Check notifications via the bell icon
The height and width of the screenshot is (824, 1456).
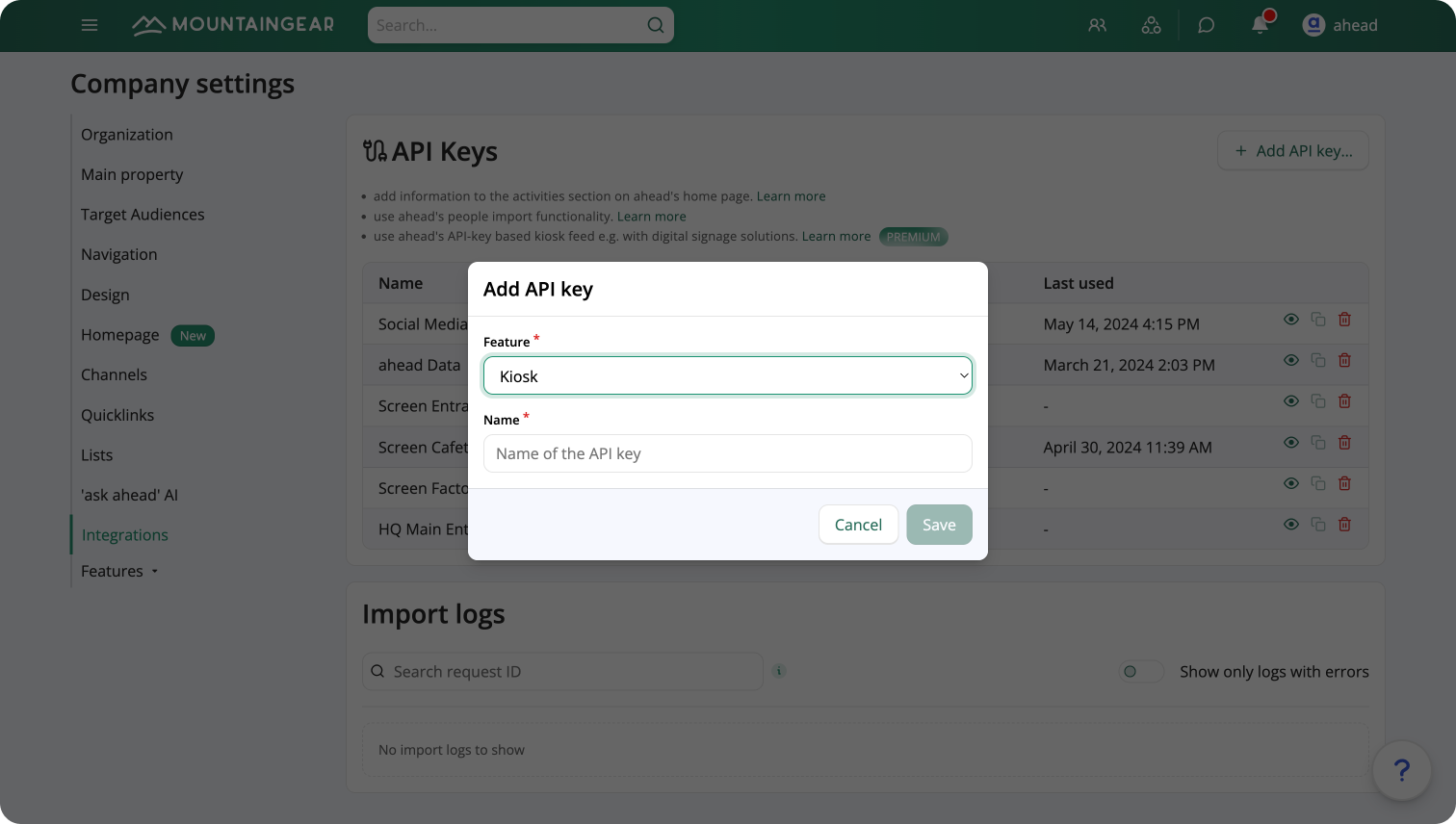tap(1260, 25)
